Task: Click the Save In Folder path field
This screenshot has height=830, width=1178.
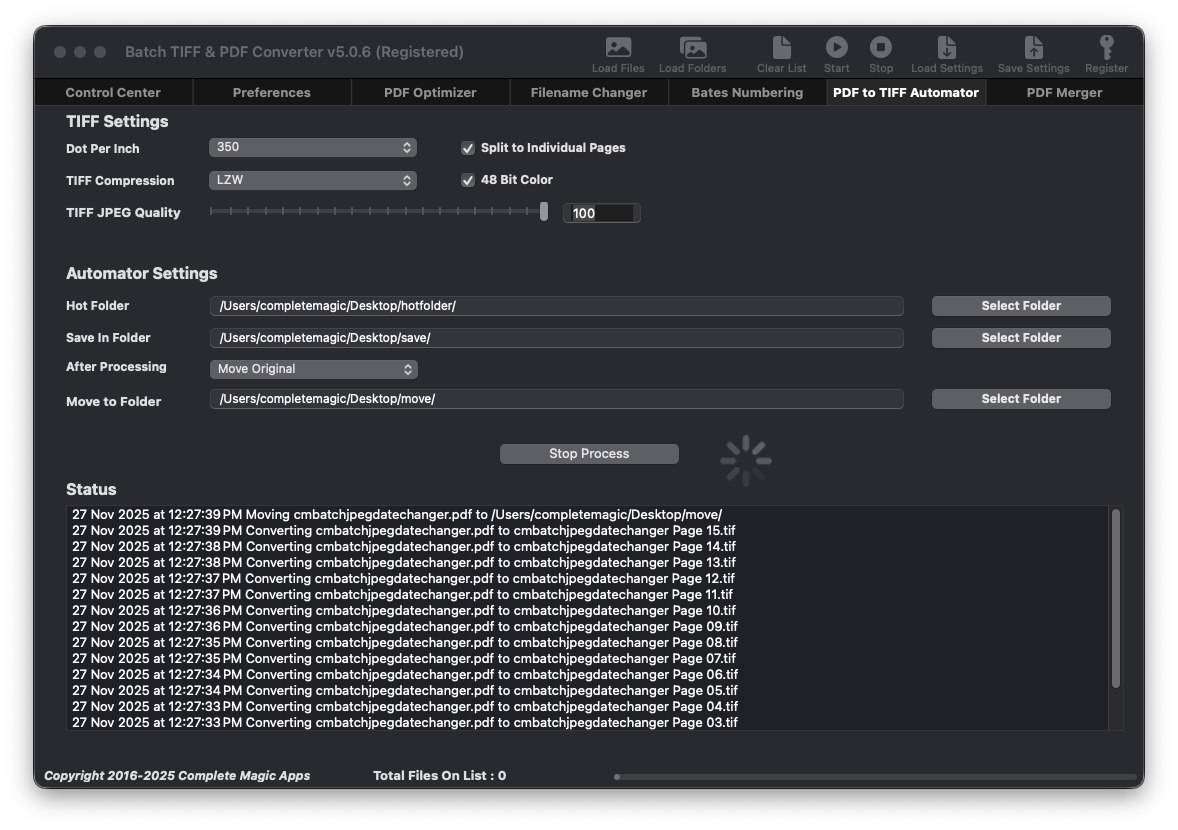Action: [556, 338]
